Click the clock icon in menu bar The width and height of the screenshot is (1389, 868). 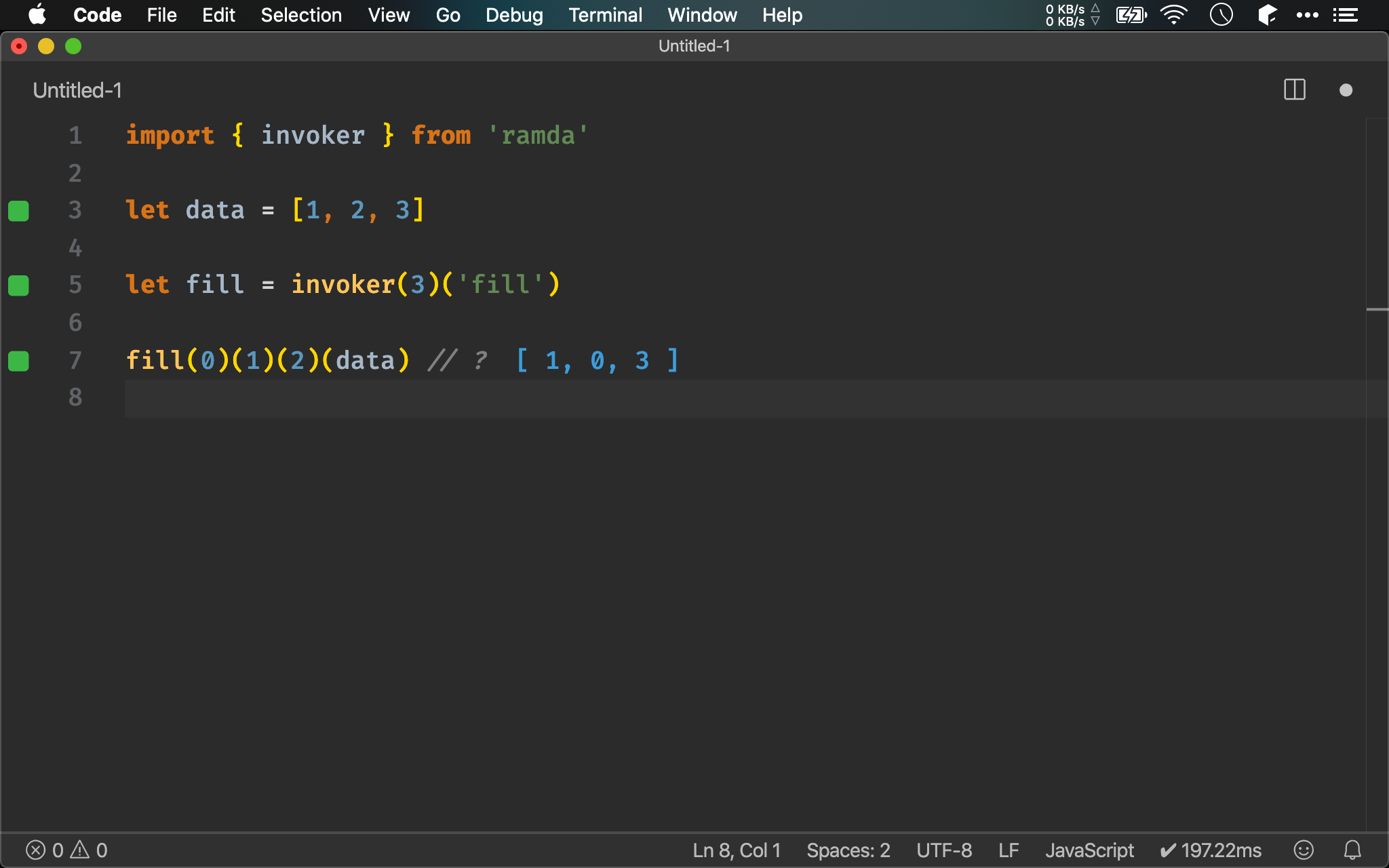[1221, 15]
